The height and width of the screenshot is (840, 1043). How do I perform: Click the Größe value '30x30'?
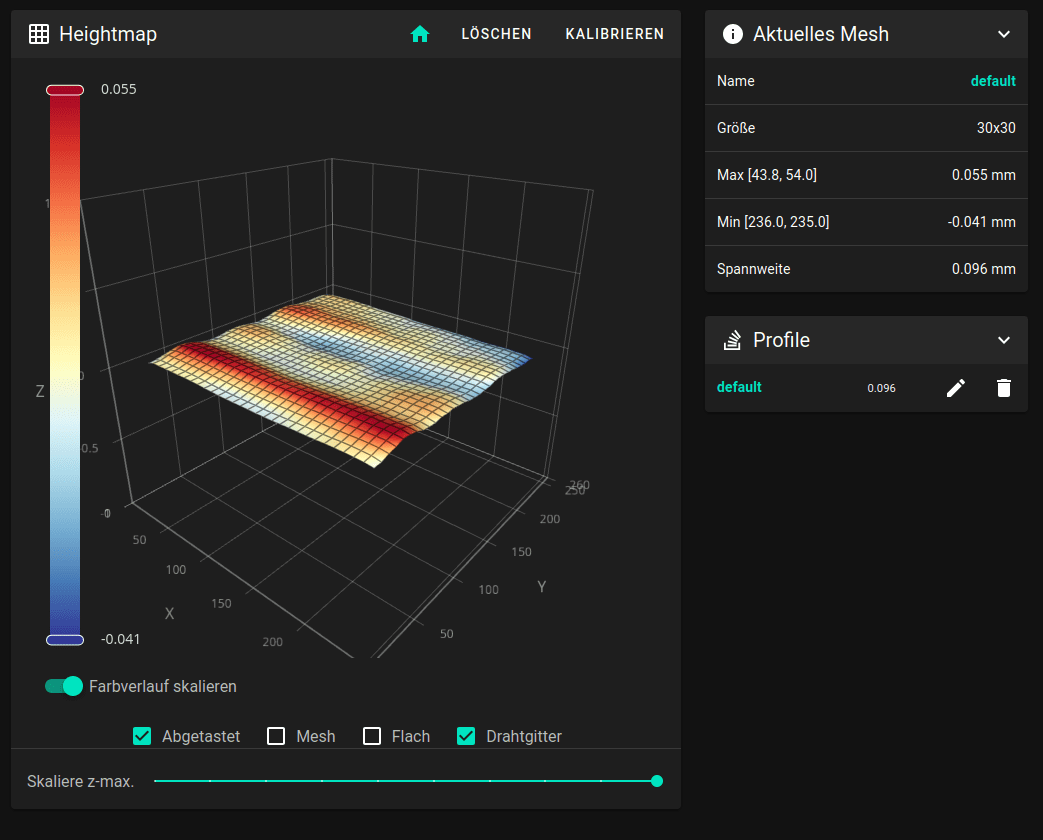pos(996,128)
